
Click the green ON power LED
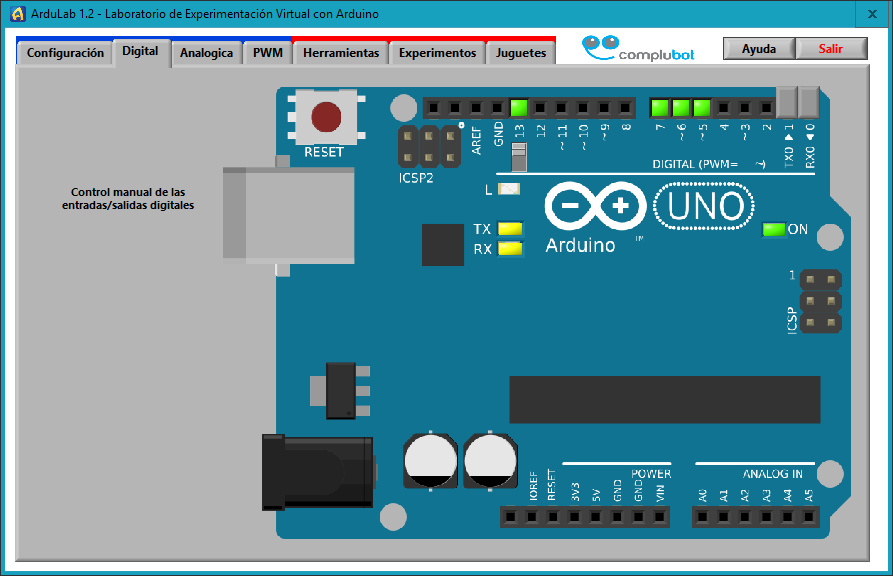(773, 229)
